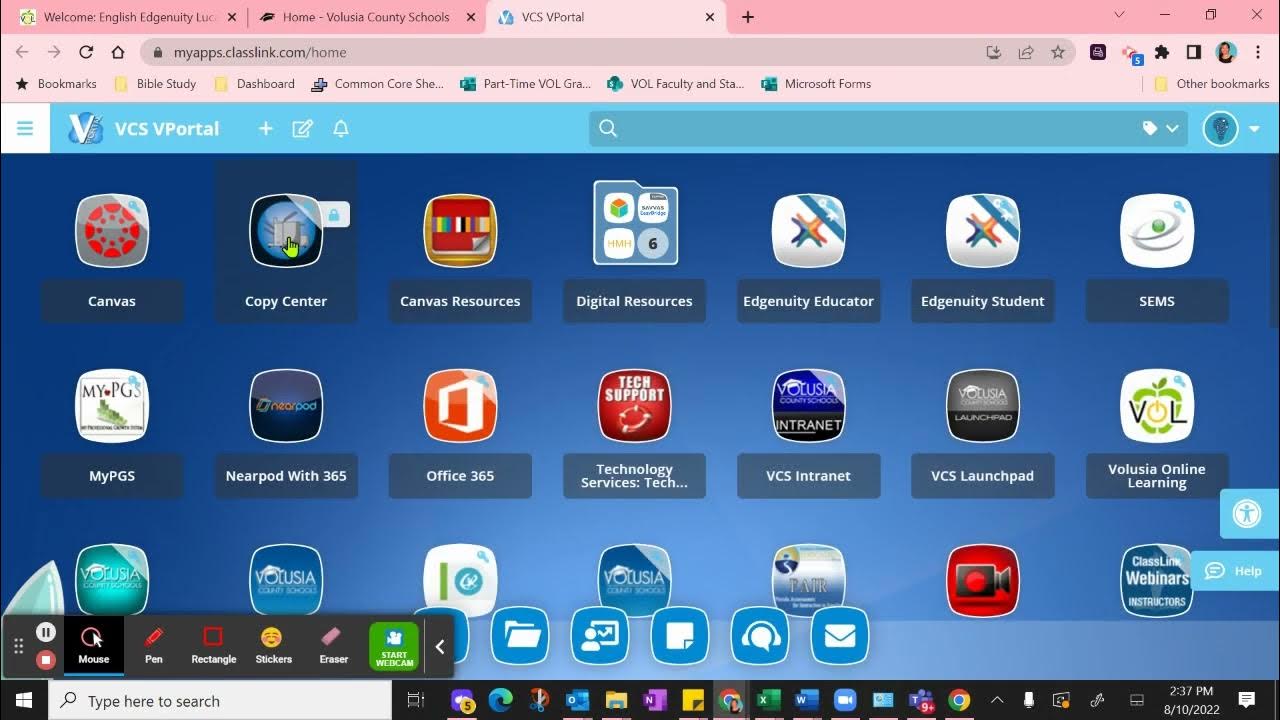Launch the Copy Center app icon
The width and height of the screenshot is (1280, 720).
pyautogui.click(x=286, y=231)
